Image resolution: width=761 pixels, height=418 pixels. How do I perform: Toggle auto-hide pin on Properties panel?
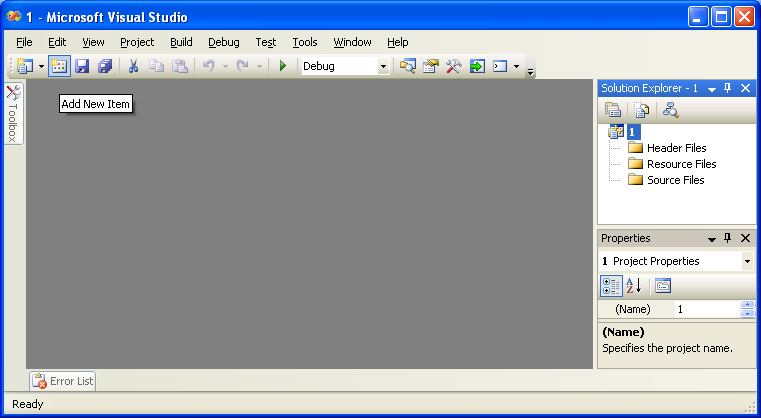click(728, 238)
